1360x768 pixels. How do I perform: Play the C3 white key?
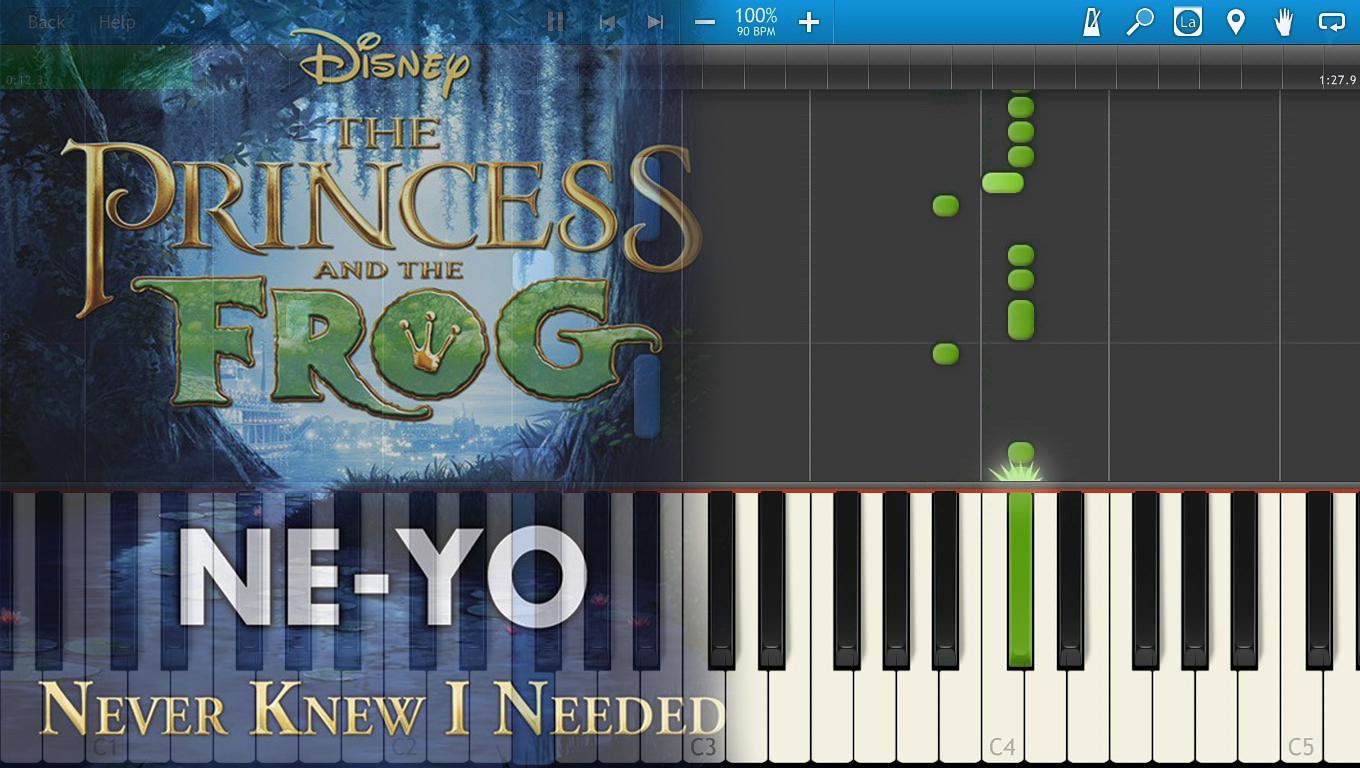pyautogui.click(x=703, y=716)
